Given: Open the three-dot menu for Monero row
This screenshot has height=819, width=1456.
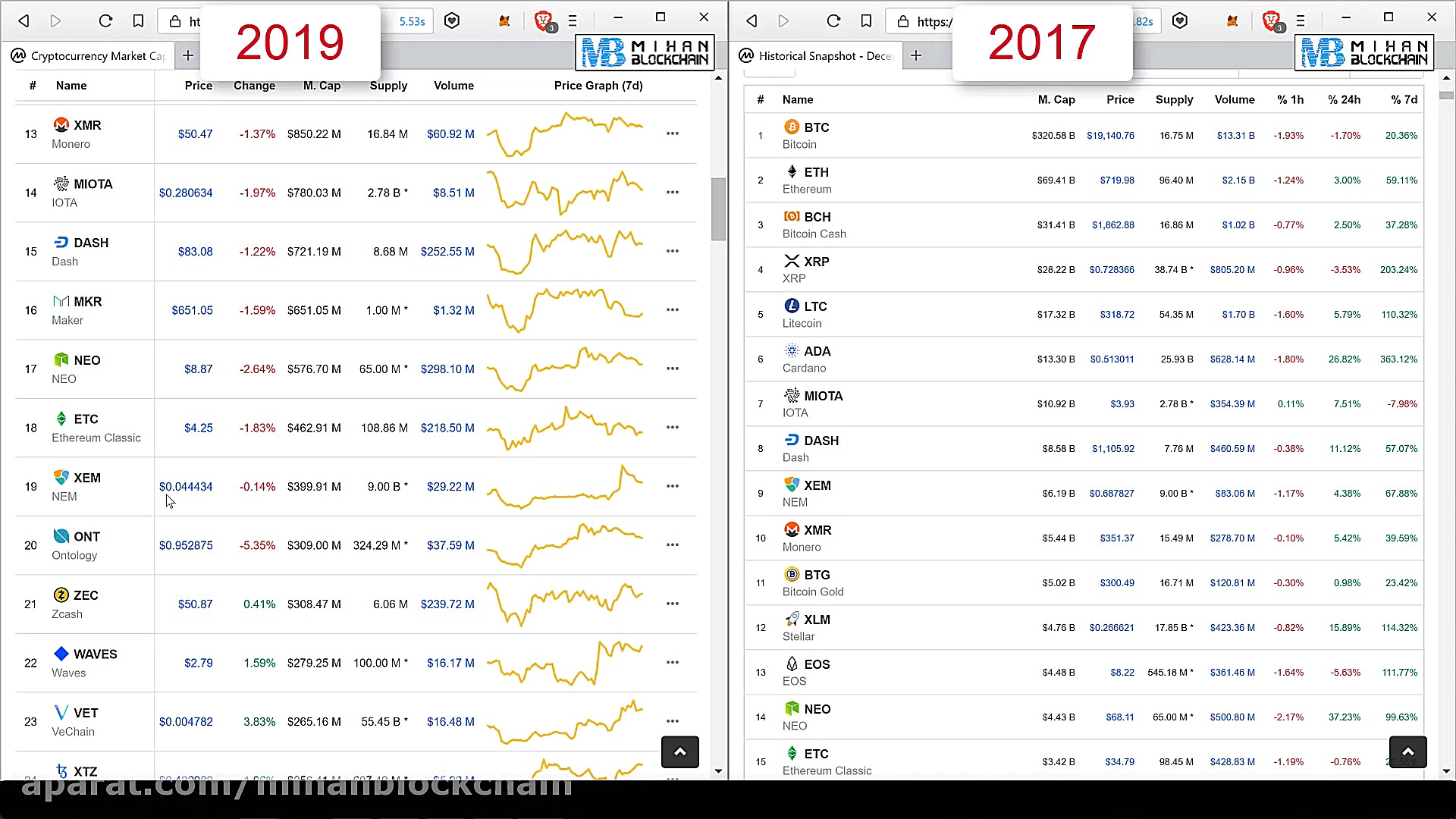Looking at the screenshot, I should [x=673, y=133].
